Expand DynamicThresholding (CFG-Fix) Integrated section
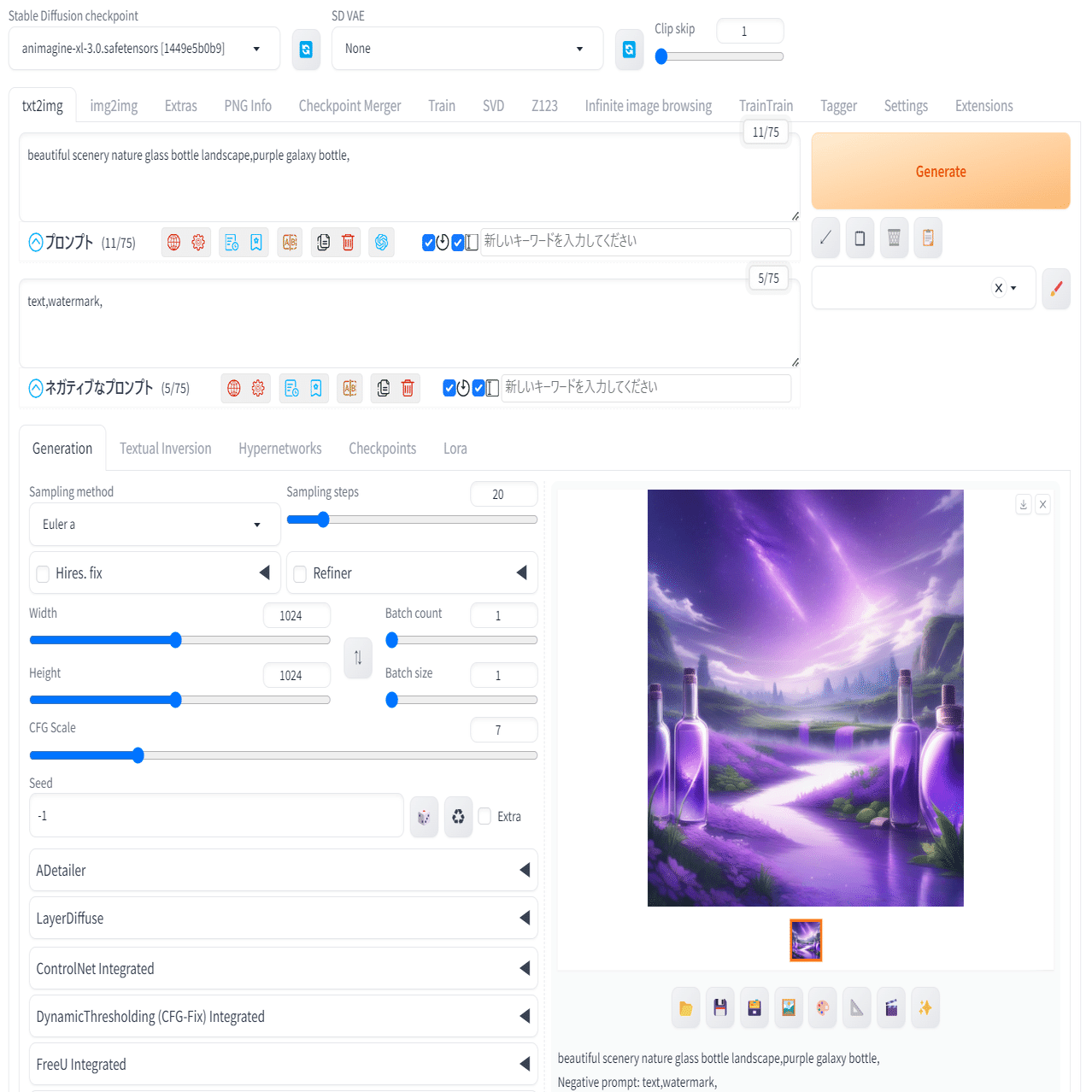Screen dimensions: 1092x1092 [x=284, y=1017]
